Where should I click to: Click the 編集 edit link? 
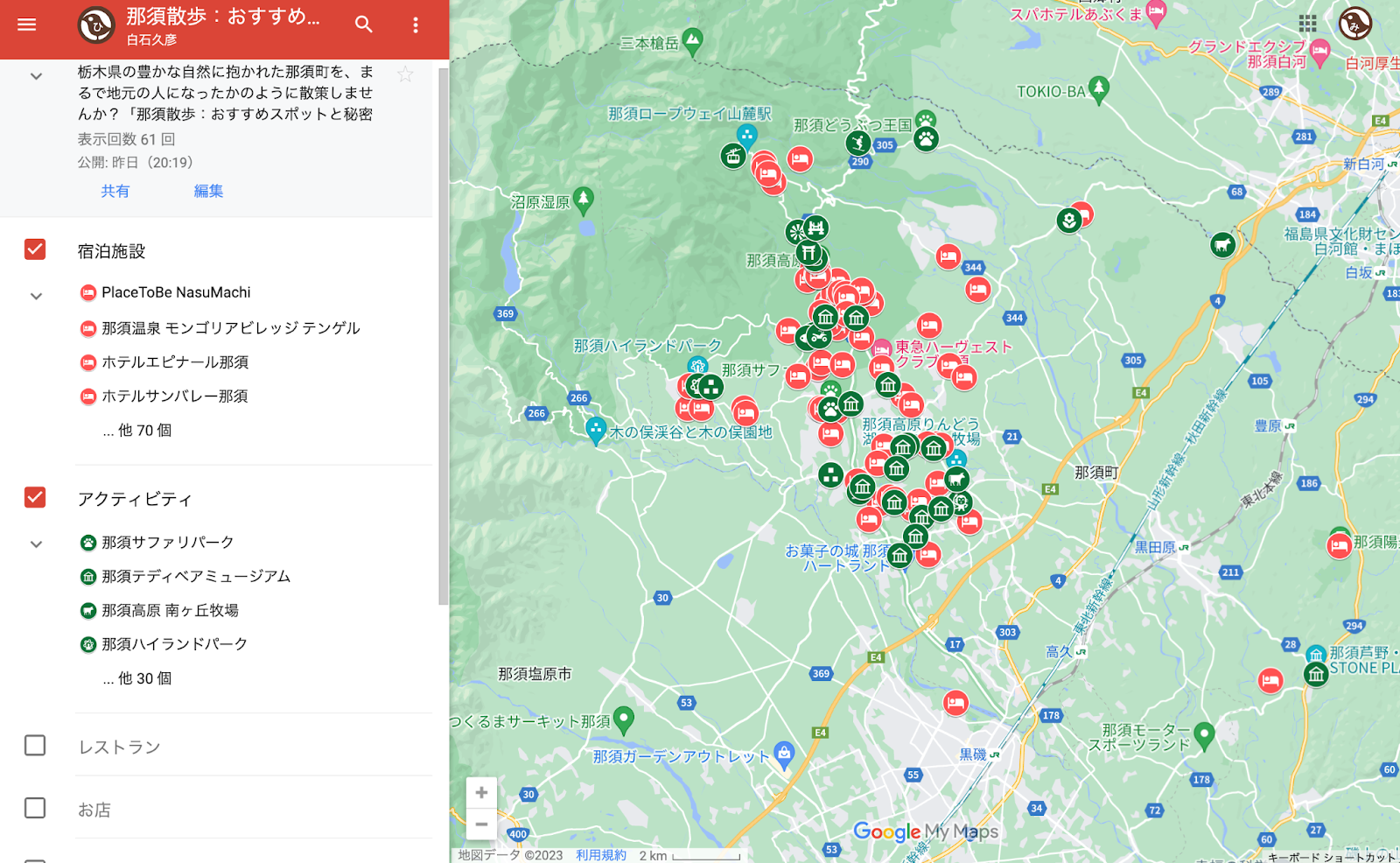click(208, 191)
